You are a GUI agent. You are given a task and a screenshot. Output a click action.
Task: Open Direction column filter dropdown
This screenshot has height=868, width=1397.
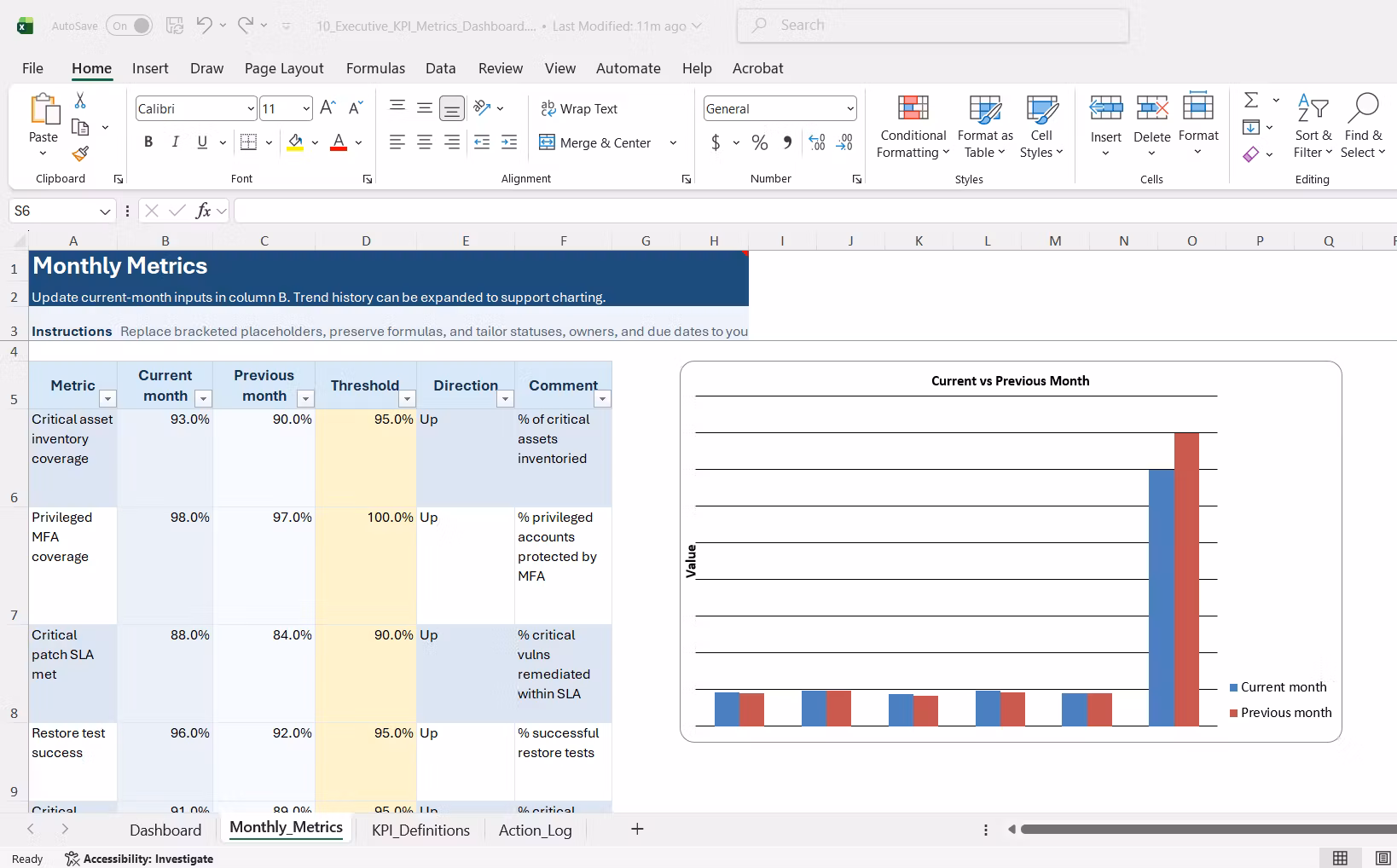tap(505, 399)
